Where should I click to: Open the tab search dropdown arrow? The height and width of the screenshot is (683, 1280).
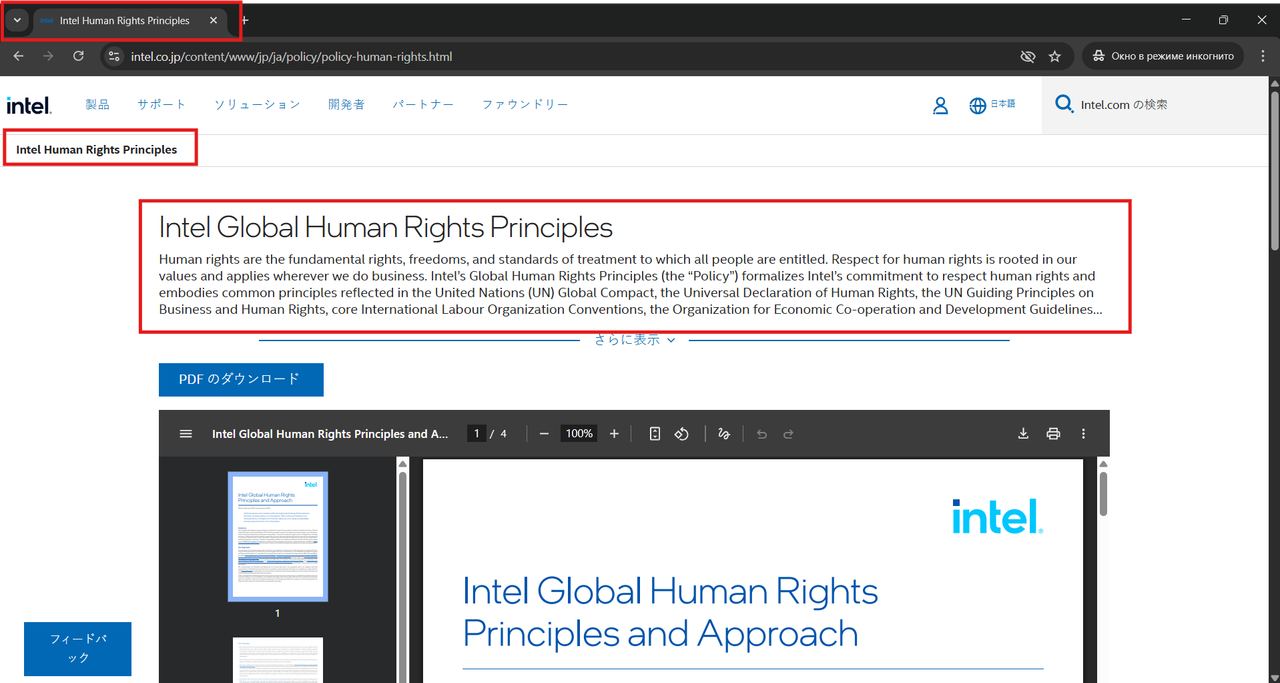pos(17,21)
